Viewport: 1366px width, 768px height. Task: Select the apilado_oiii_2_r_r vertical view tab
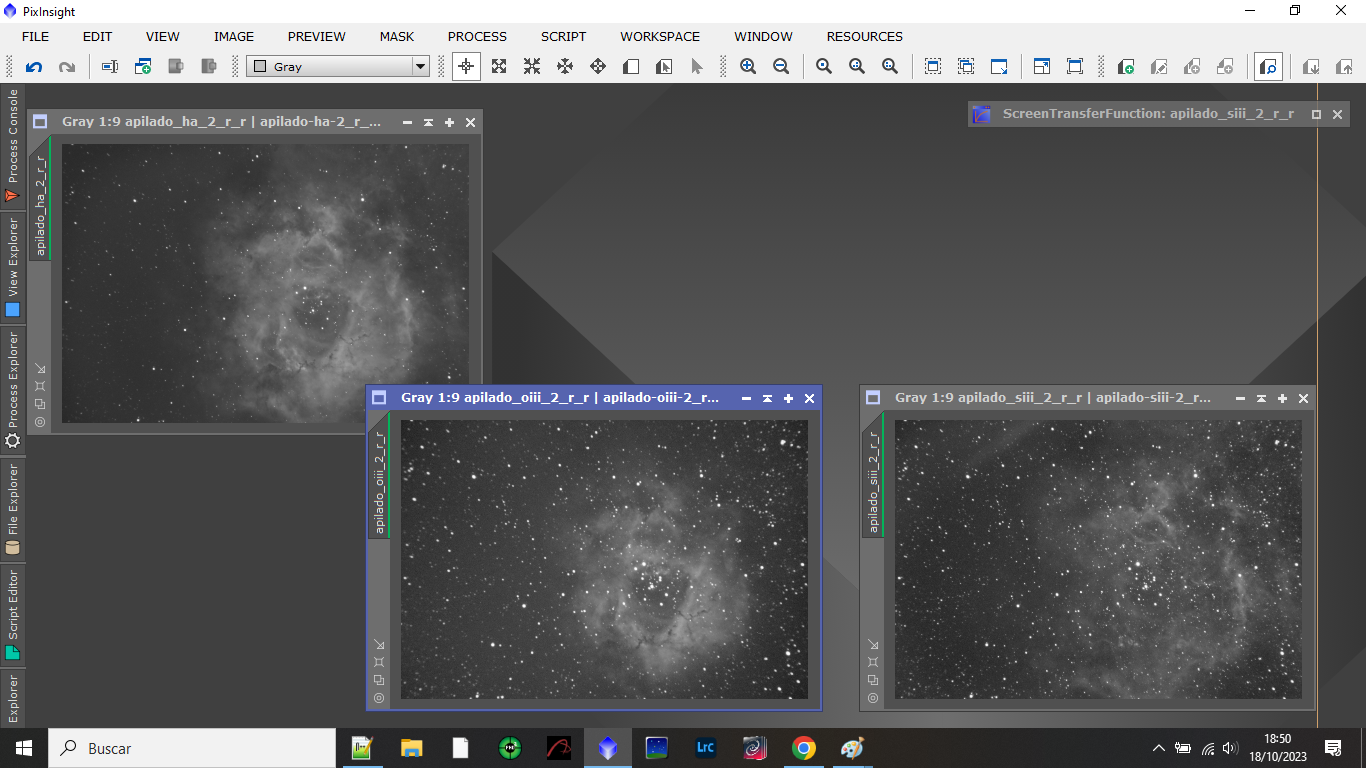click(x=380, y=480)
